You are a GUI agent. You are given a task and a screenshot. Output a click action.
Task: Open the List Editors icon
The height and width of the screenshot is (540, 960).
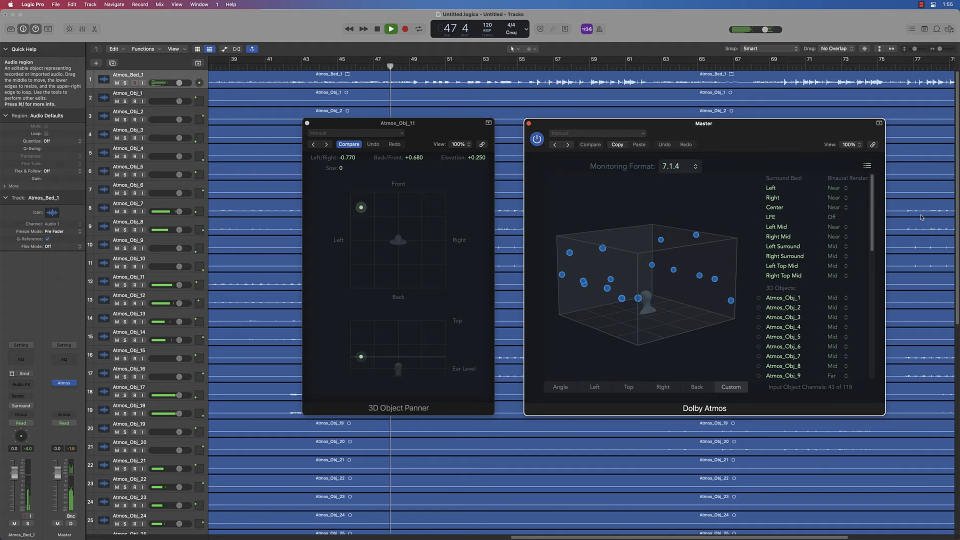(912, 29)
